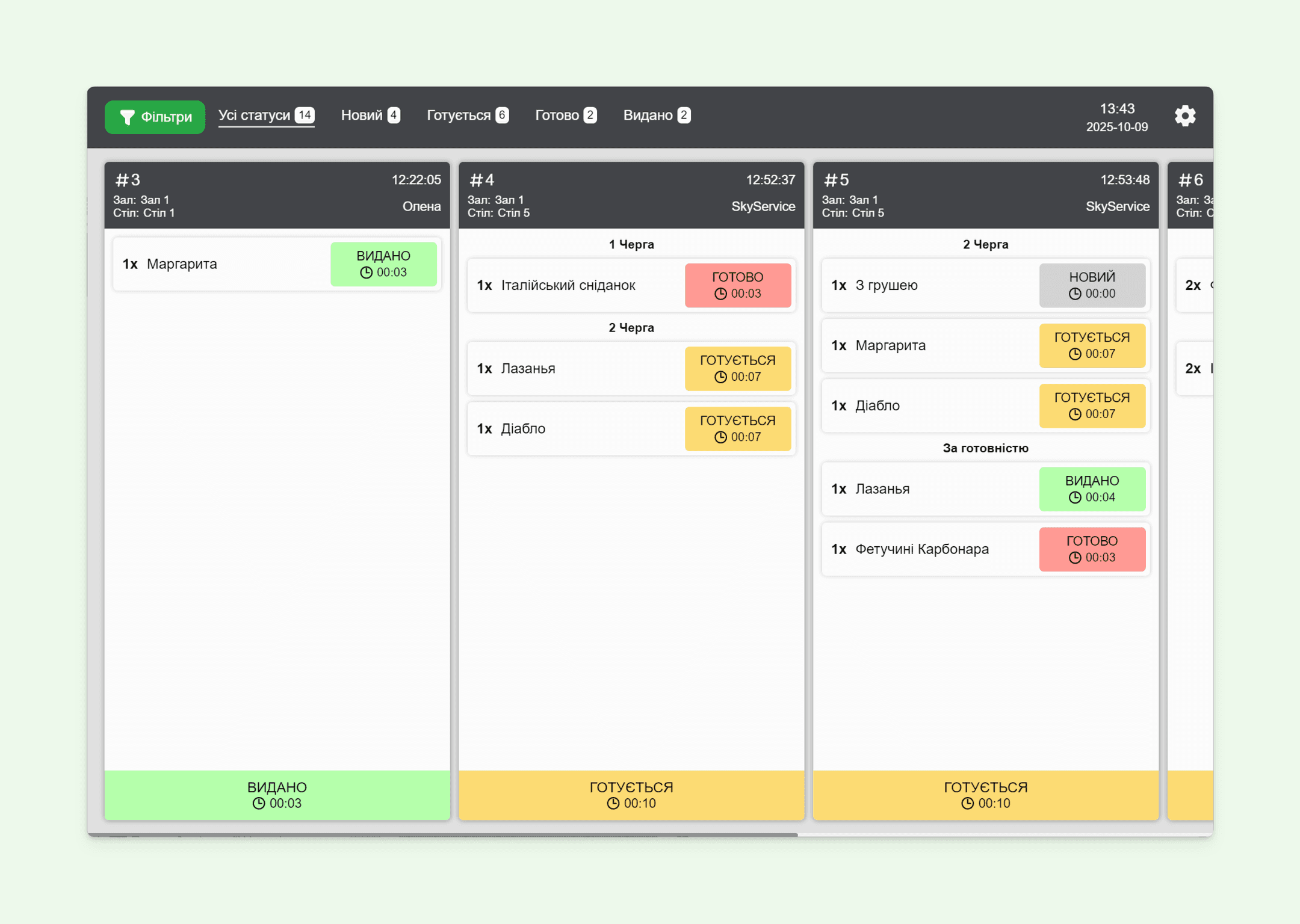Toggle Лазанья status in order #4
This screenshot has height=924, width=1300.
[x=737, y=368]
